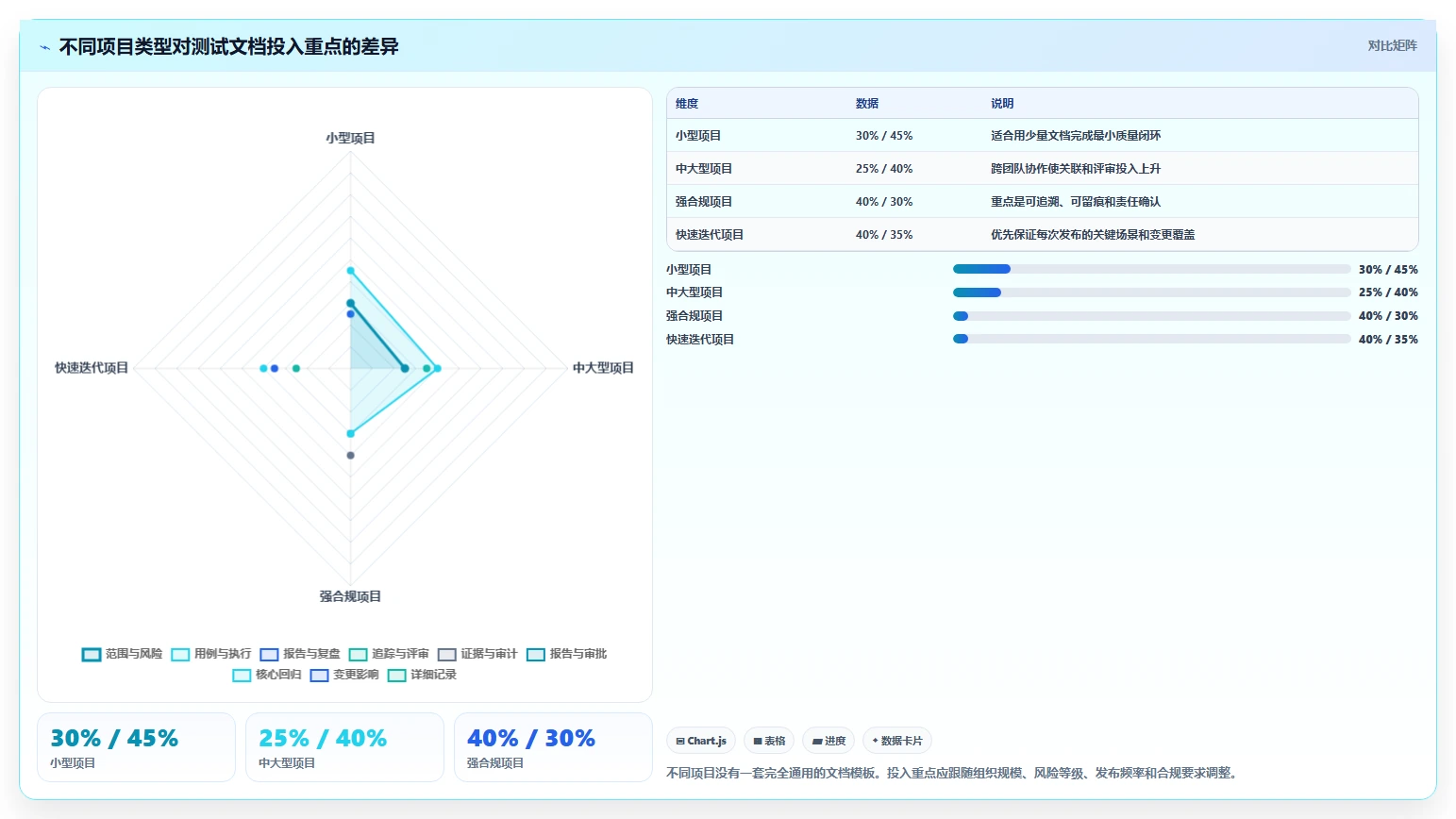Click the 强合规项目 progress bar
Screen dimensions: 1456x819
(1152, 316)
